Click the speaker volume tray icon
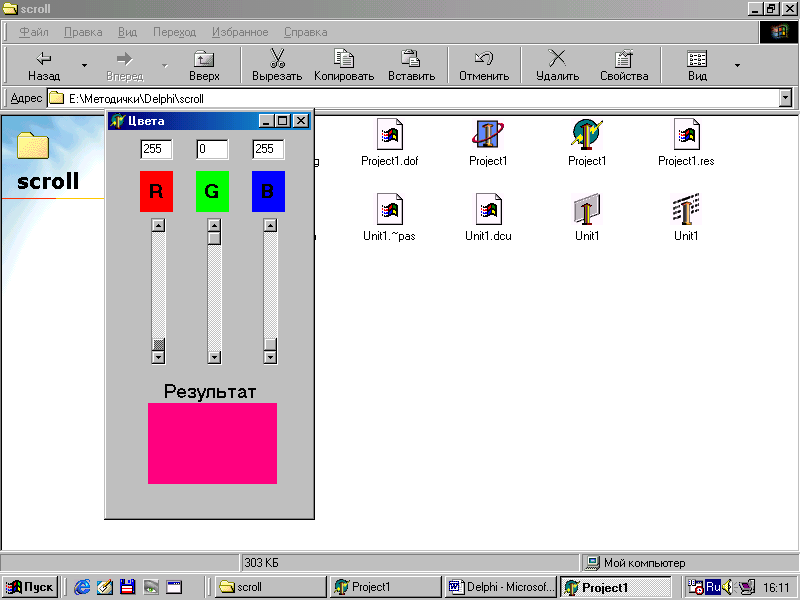This screenshot has height=600, width=800. [728, 587]
